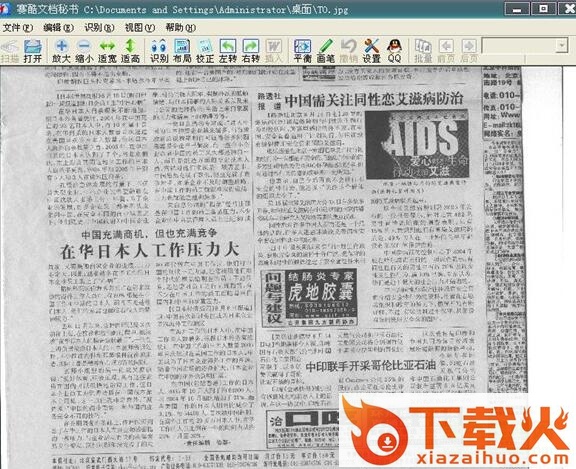Open the 帮助(H) menu
The image size is (576, 469).
(x=180, y=28)
